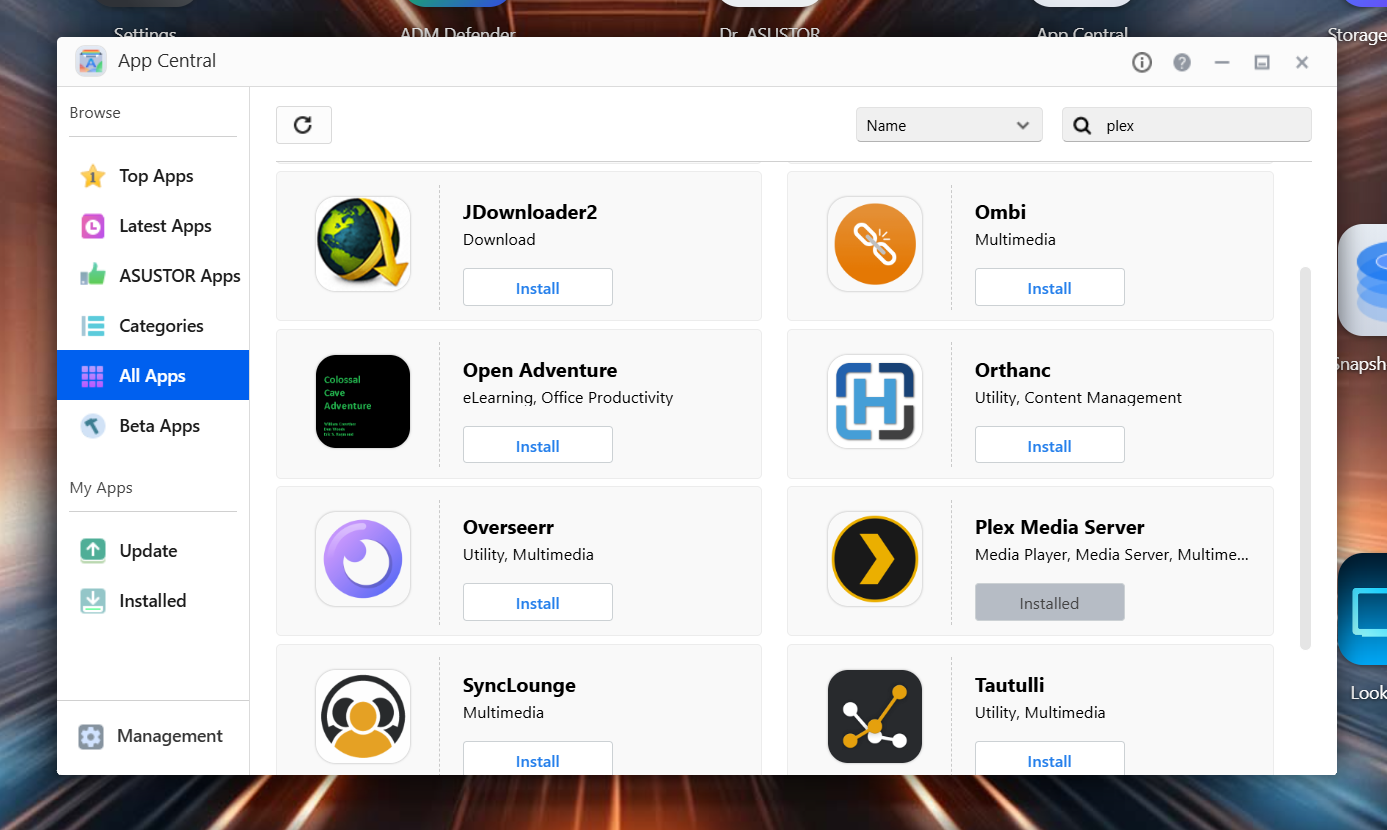
Task: Install Orthanc
Action: (1050, 446)
